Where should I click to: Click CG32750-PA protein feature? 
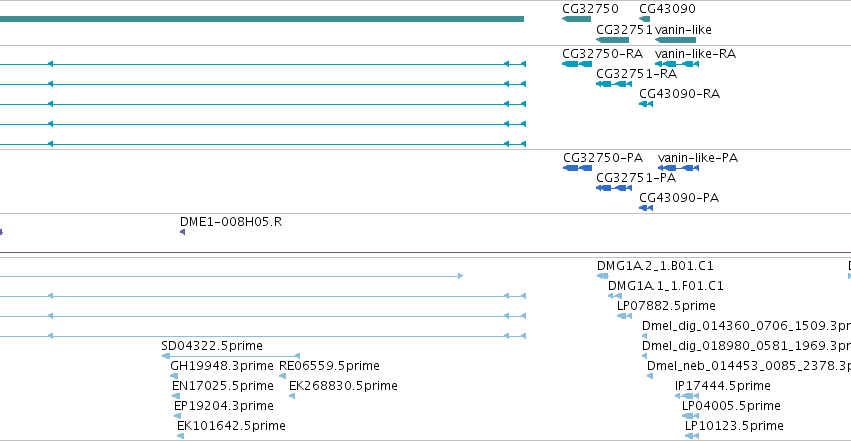[577, 168]
